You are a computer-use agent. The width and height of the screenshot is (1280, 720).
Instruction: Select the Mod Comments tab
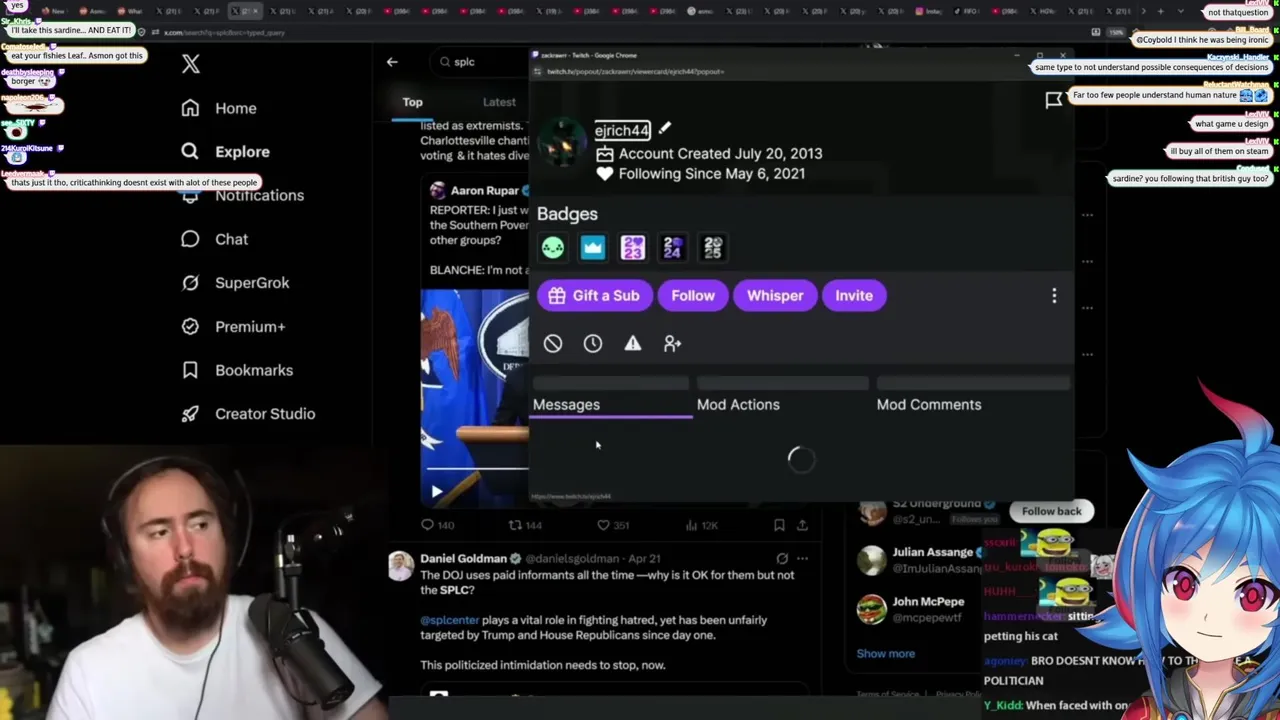(x=929, y=405)
